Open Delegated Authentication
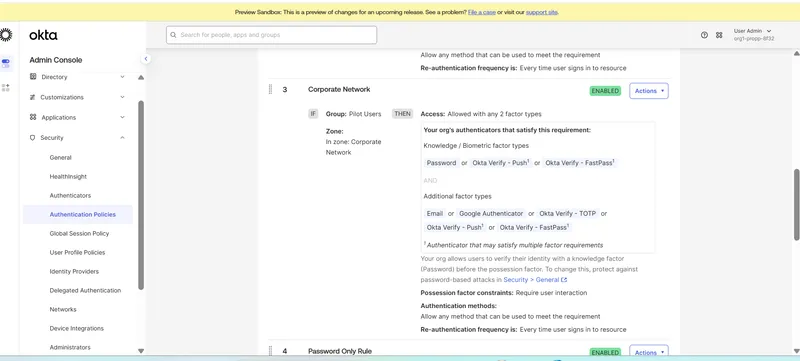Screen dimensions: 800x361 click(x=85, y=291)
